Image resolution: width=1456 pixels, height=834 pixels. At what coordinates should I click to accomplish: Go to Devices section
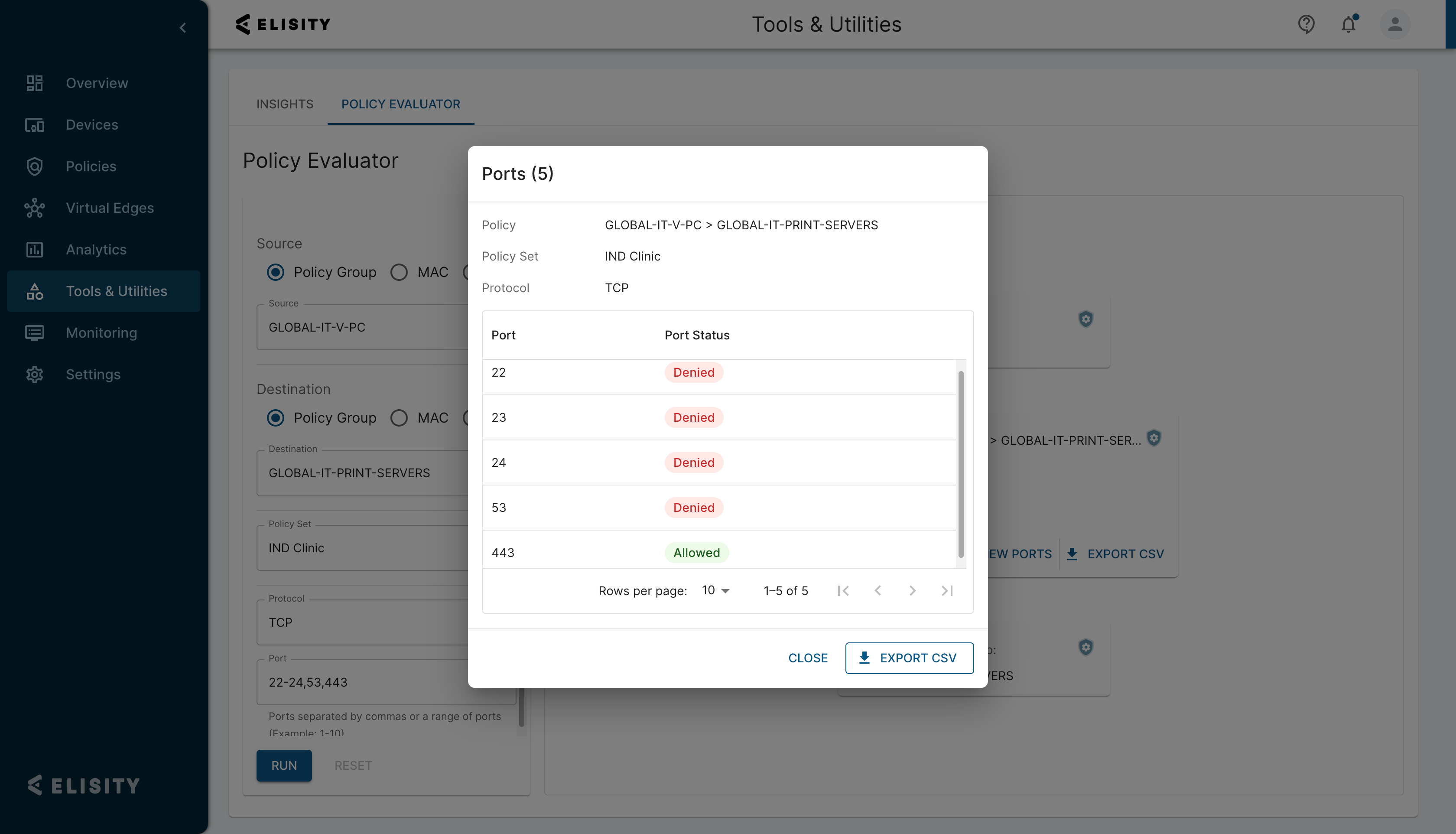(91, 125)
